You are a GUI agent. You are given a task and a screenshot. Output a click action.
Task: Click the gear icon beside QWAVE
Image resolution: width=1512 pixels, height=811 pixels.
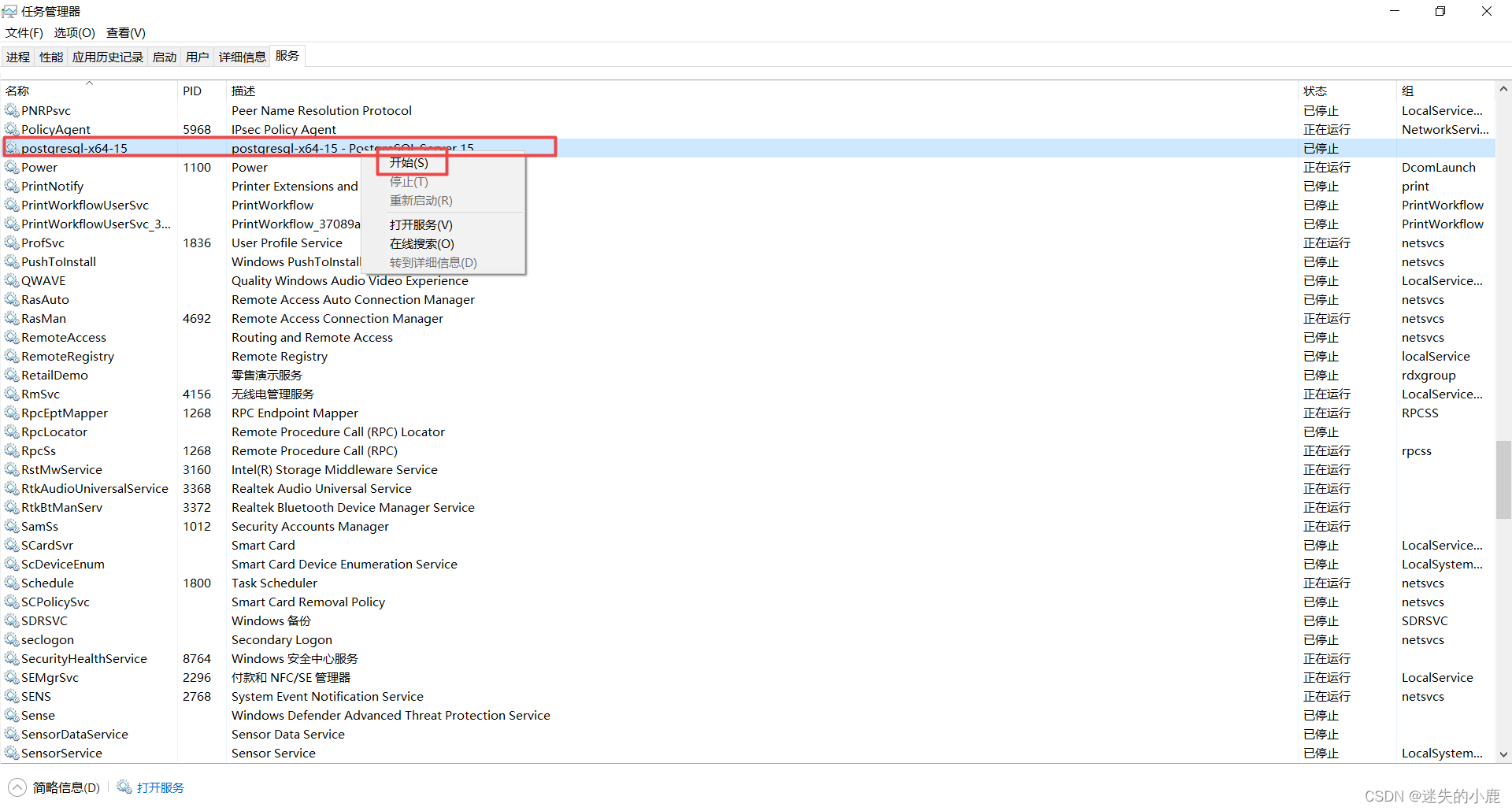coord(12,280)
